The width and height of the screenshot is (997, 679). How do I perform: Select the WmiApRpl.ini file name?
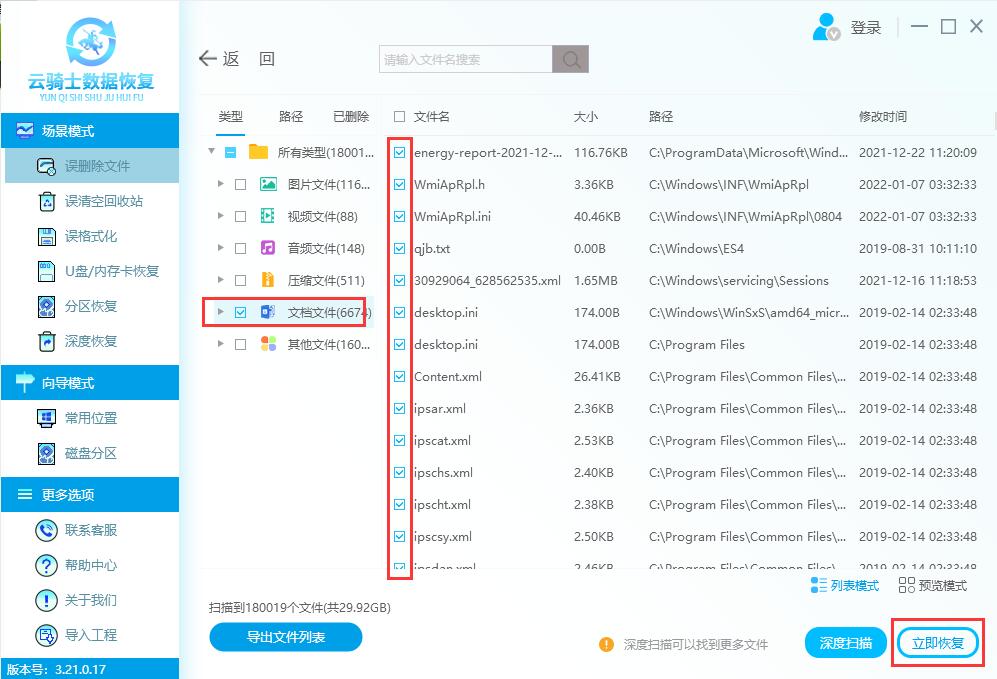pyautogui.click(x=452, y=217)
